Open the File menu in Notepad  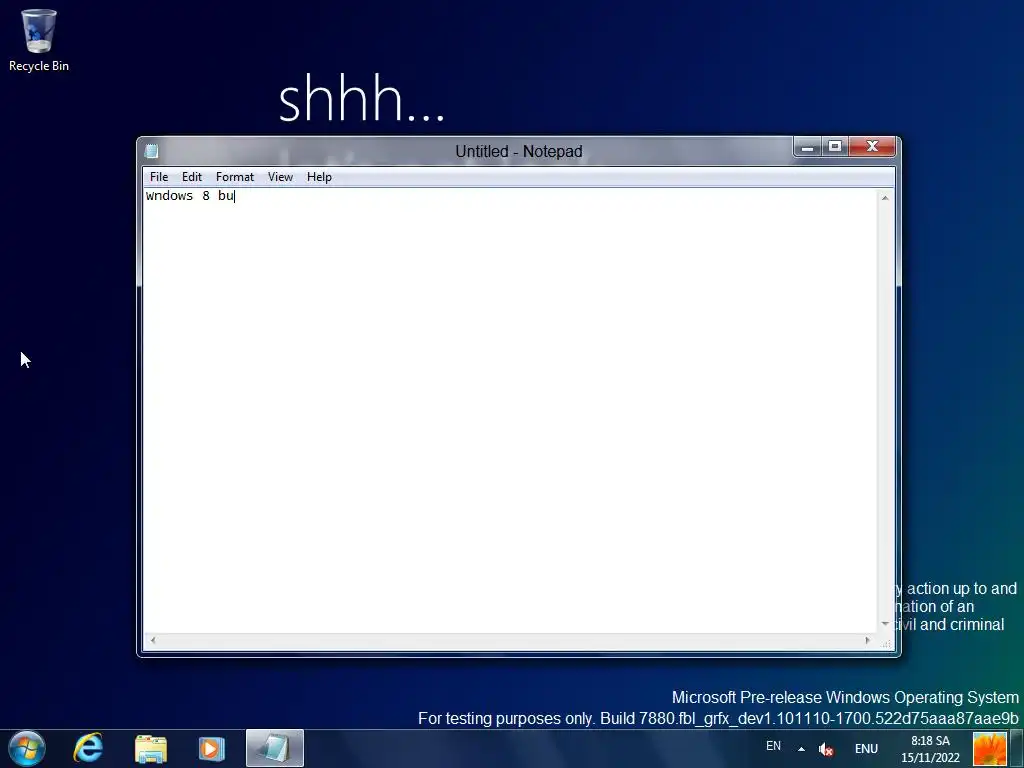159,177
